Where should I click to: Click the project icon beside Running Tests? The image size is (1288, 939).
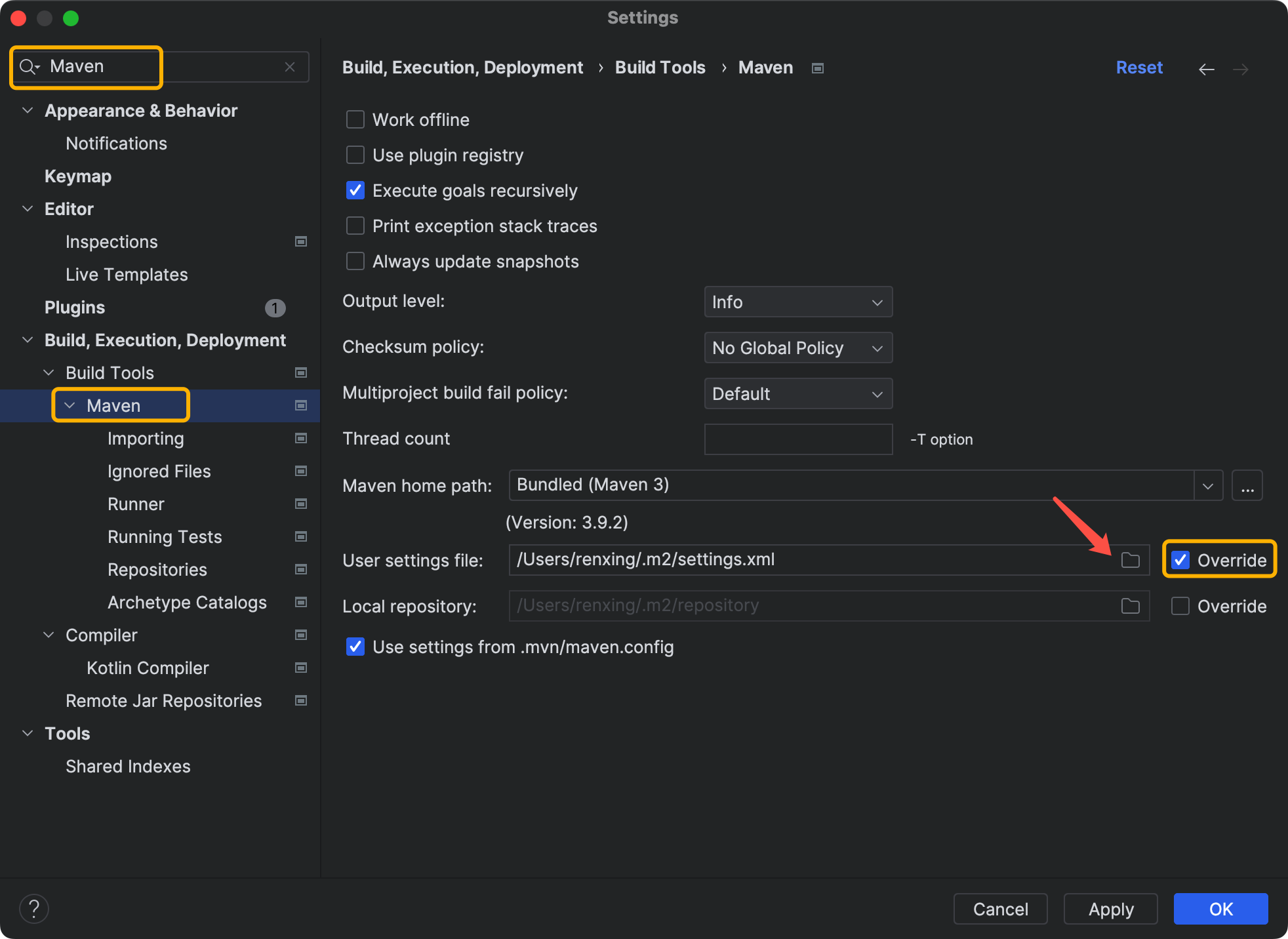tap(301, 537)
